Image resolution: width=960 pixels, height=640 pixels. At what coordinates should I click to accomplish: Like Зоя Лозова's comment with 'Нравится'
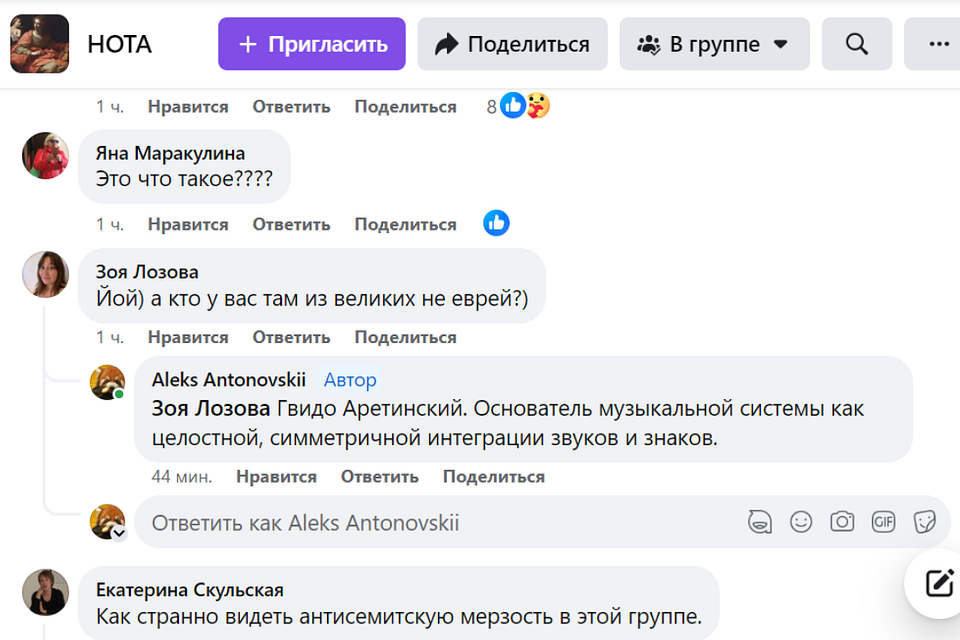click(188, 337)
